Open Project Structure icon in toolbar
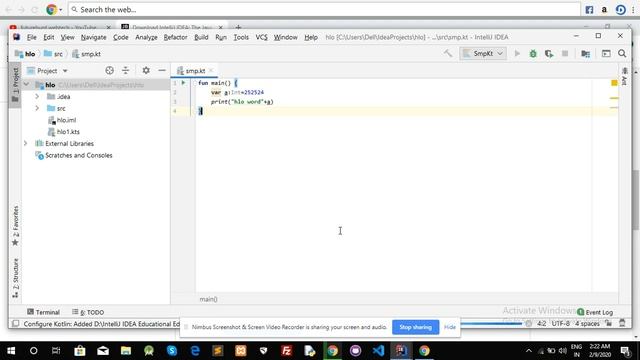This screenshot has height=360, width=640. tap(586, 53)
